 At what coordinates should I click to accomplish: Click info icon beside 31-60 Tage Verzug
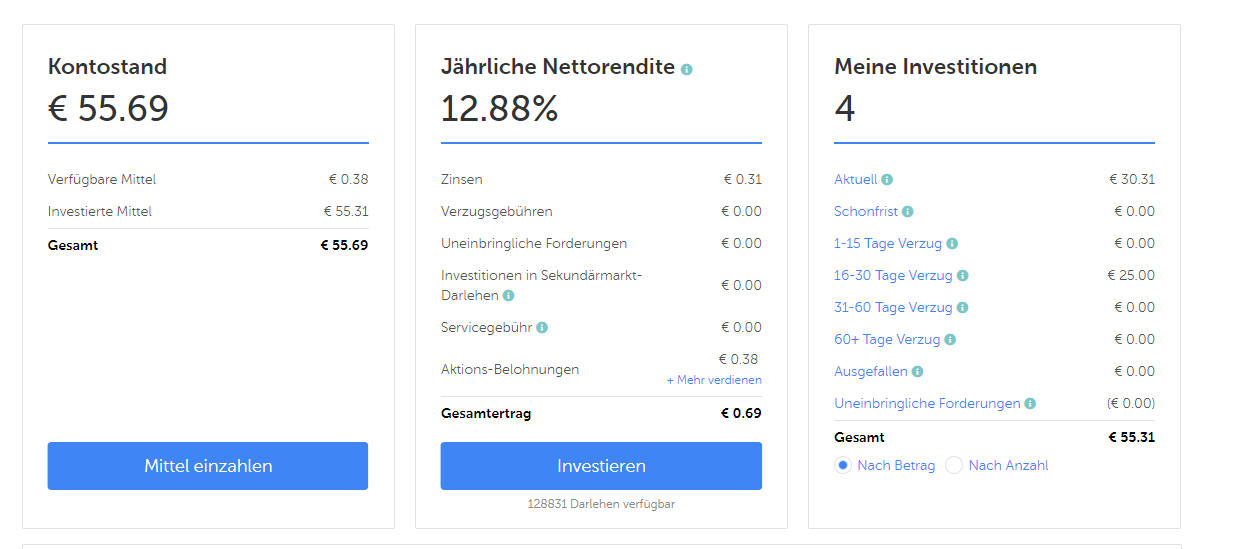pyautogui.click(x=963, y=308)
